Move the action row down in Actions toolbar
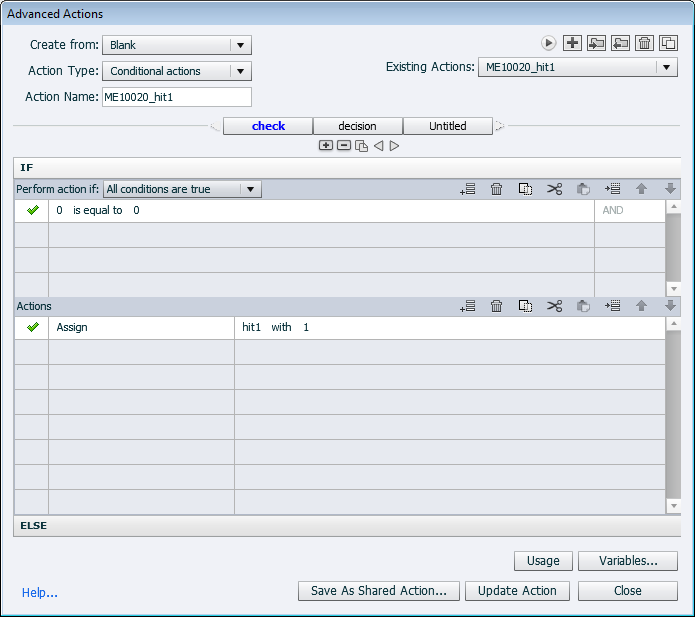 (x=670, y=306)
